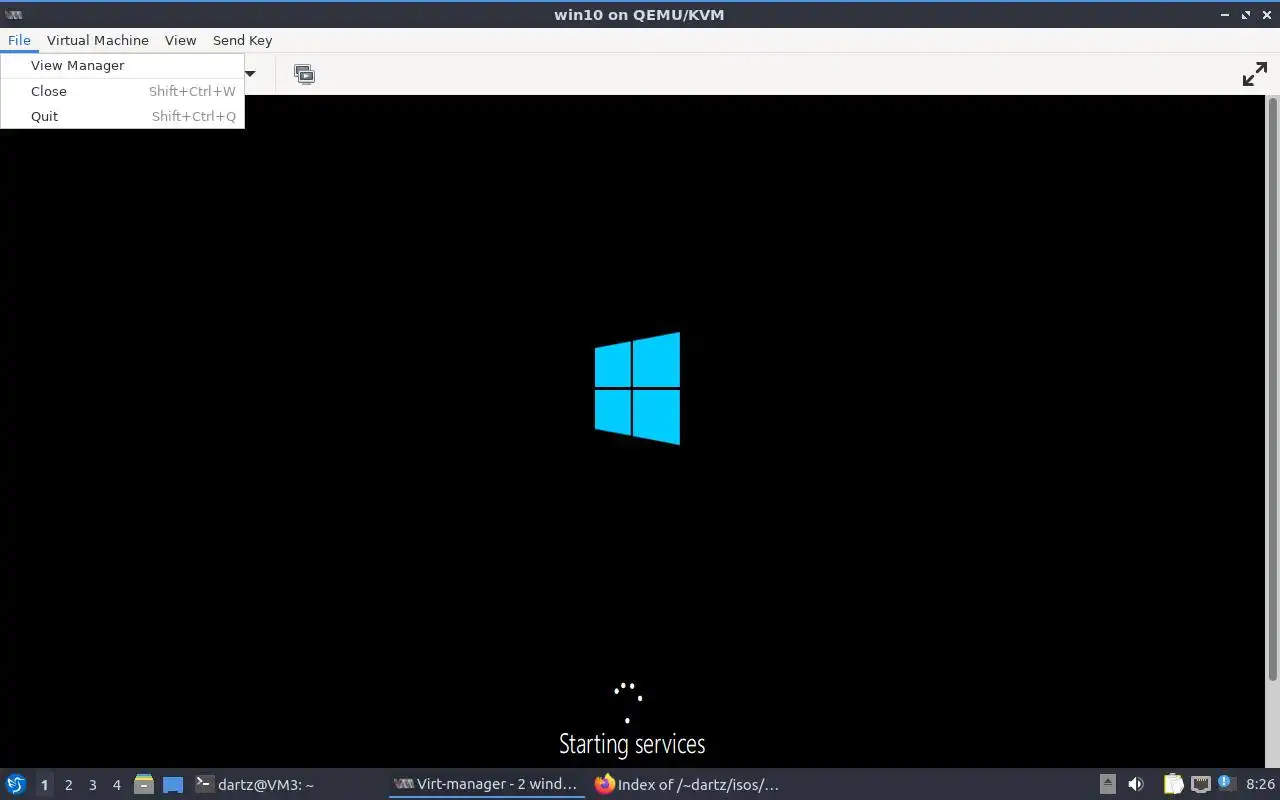Toggle fullscreen view icon
The width and height of the screenshot is (1280, 800).
tap(1254, 74)
